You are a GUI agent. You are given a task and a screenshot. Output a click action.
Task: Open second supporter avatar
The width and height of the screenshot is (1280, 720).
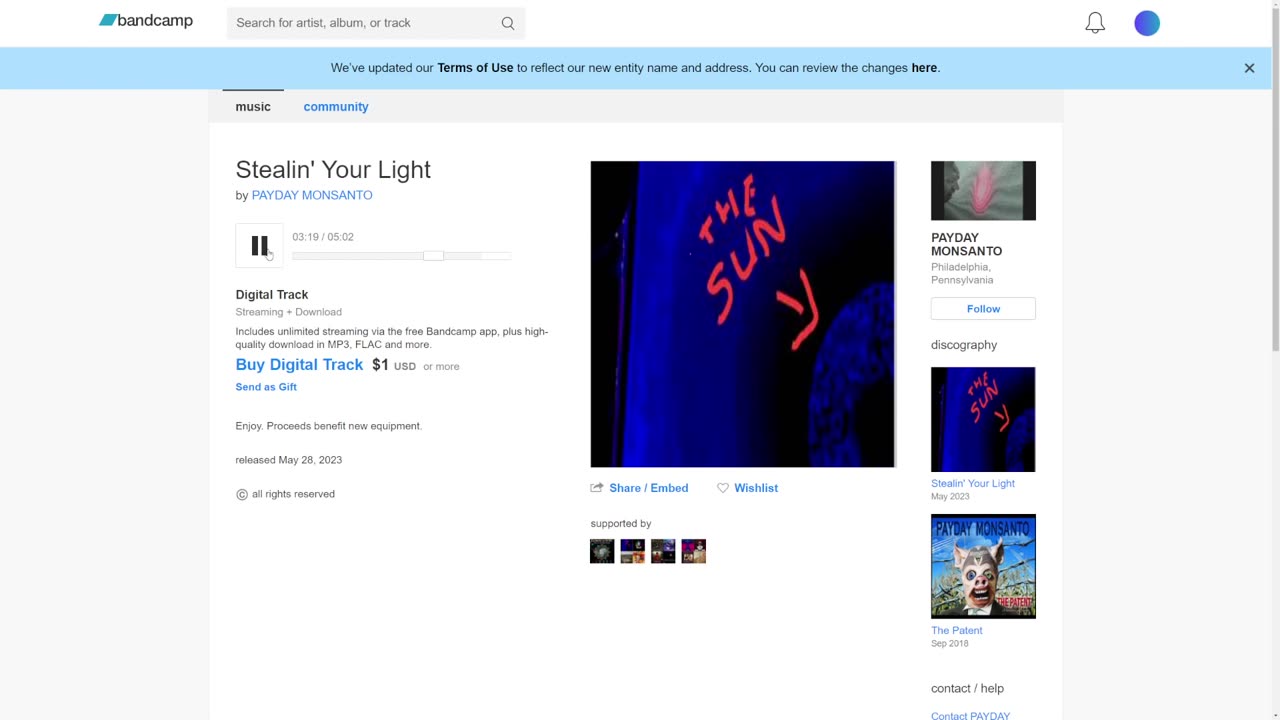633,551
